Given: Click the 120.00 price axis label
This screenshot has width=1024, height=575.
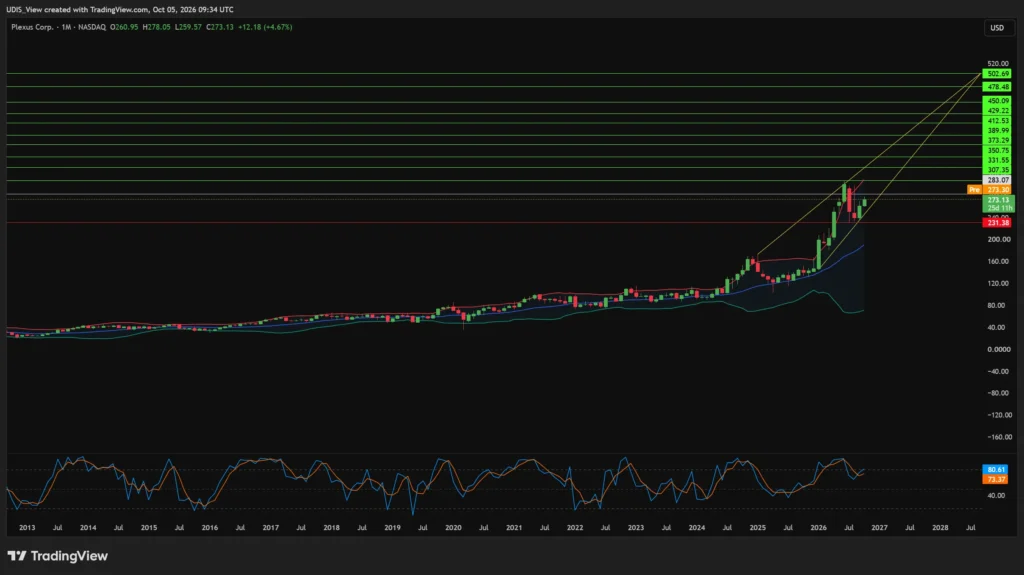Looking at the screenshot, I should tap(998, 284).
